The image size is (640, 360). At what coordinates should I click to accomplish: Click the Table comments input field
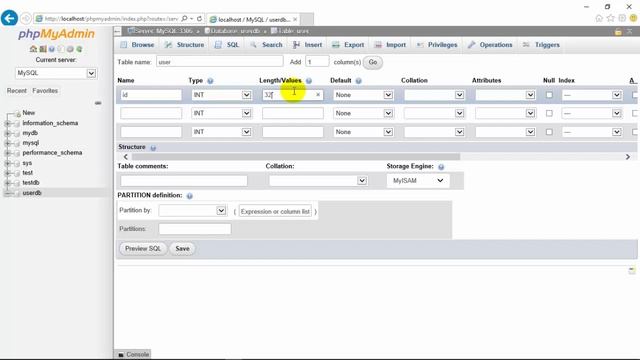point(184,180)
